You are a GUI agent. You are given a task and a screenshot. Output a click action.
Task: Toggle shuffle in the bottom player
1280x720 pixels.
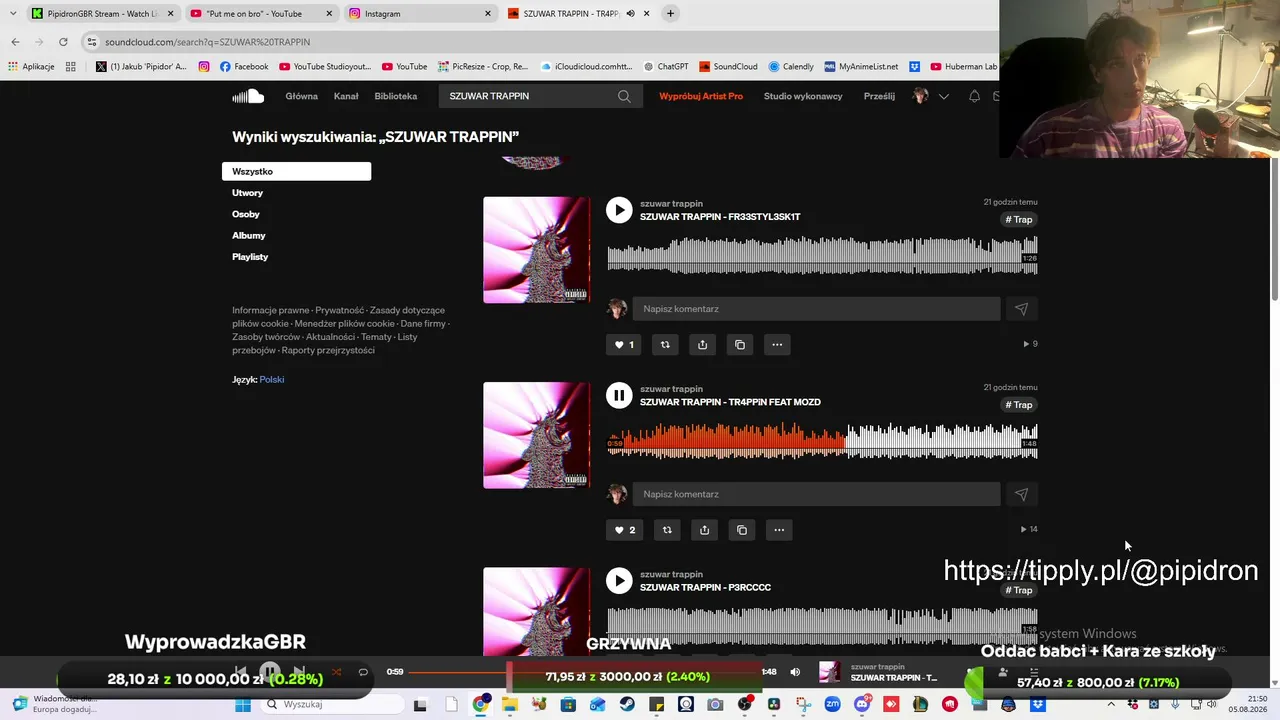point(336,672)
